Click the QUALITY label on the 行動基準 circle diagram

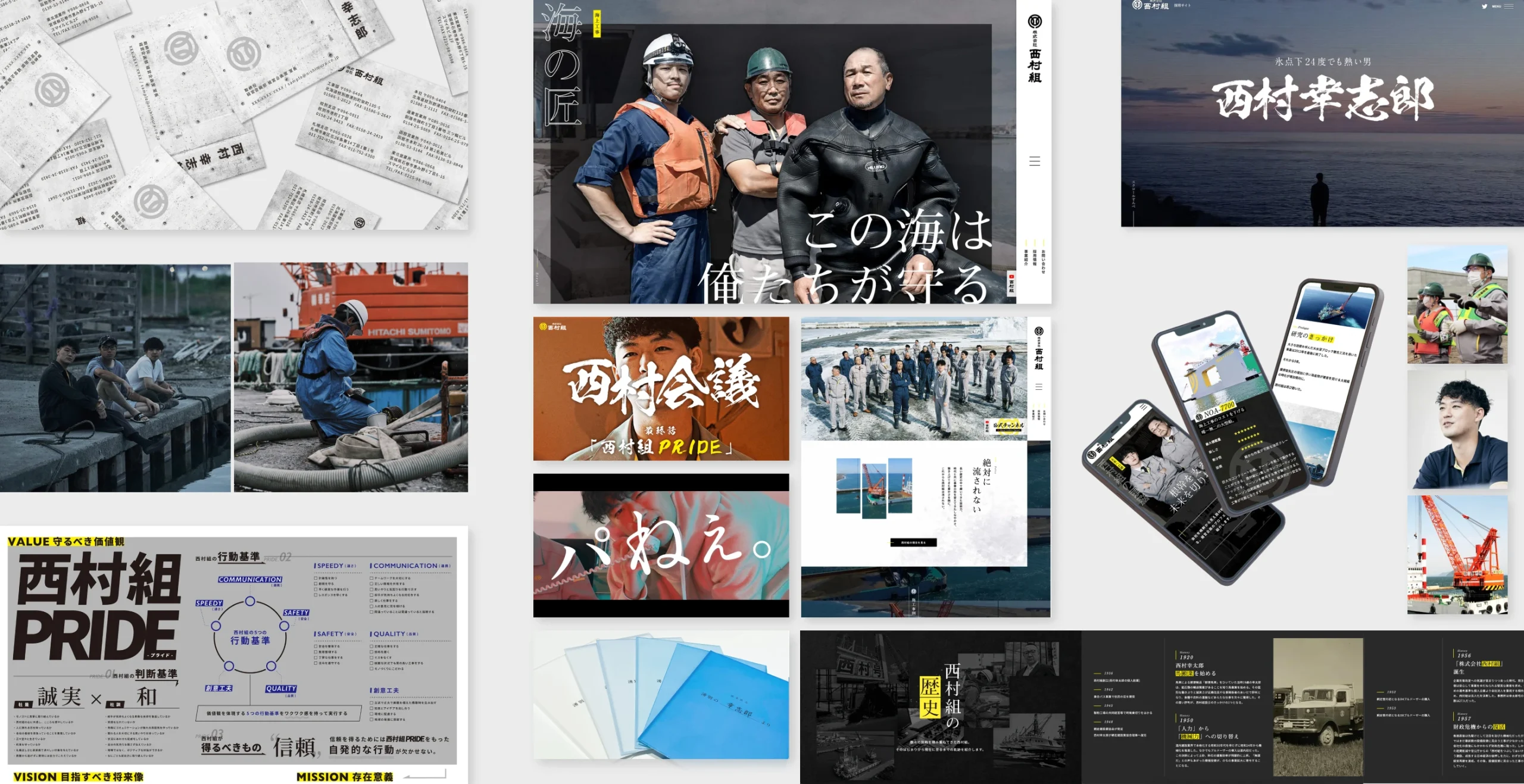coord(281,688)
